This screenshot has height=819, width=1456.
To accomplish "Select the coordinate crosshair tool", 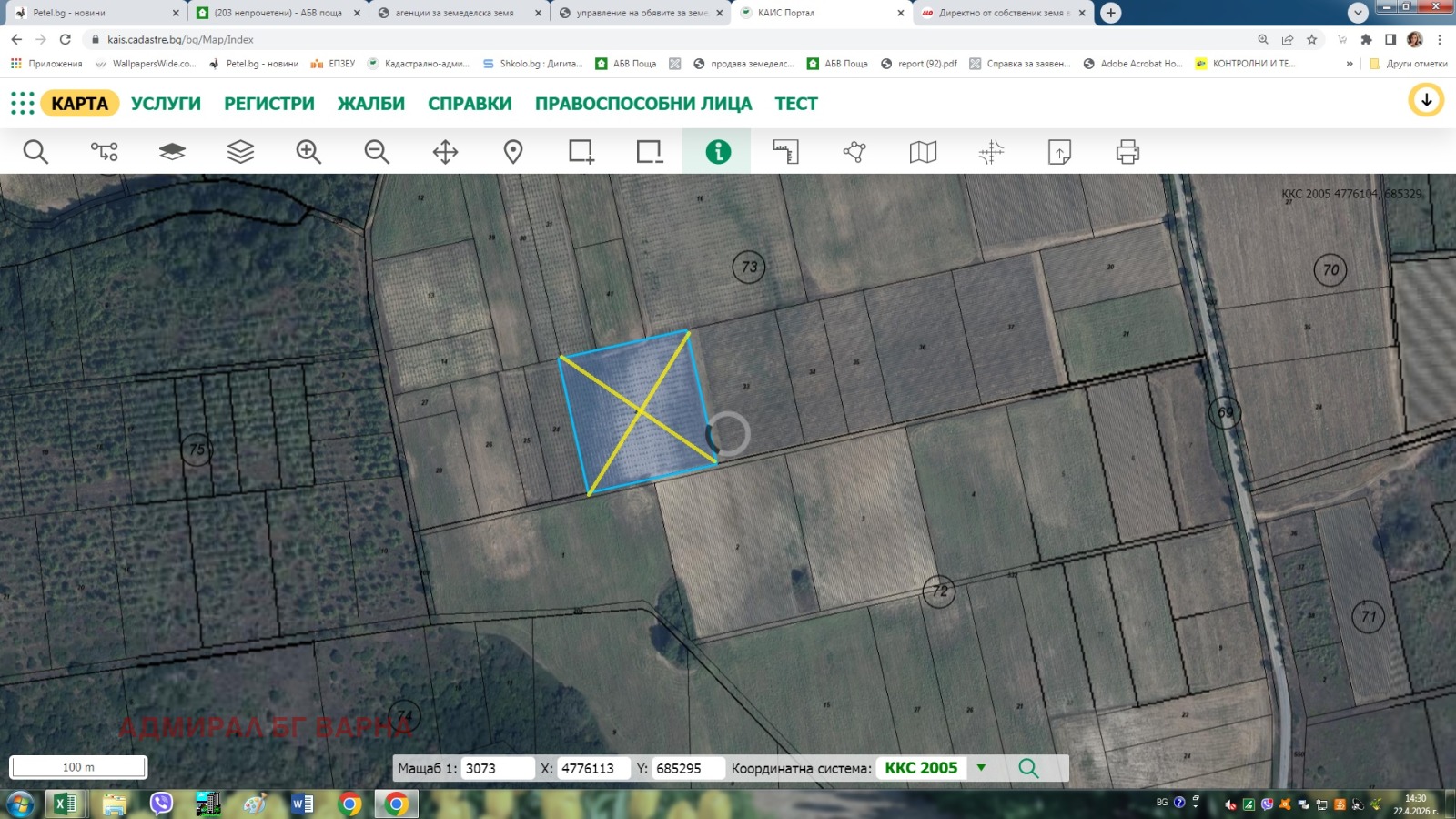I will [991, 151].
